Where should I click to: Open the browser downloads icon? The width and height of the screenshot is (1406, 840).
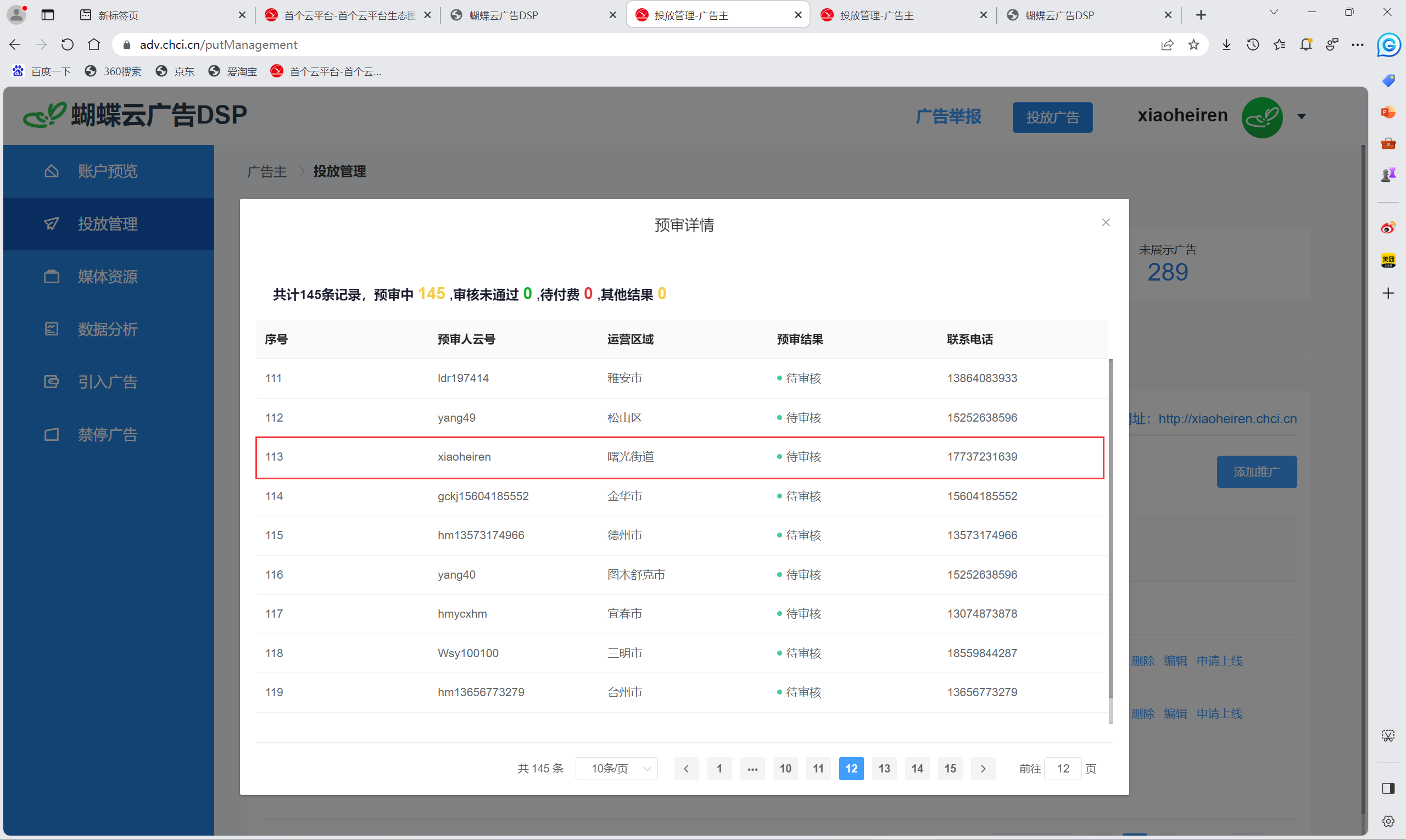pyautogui.click(x=1226, y=44)
